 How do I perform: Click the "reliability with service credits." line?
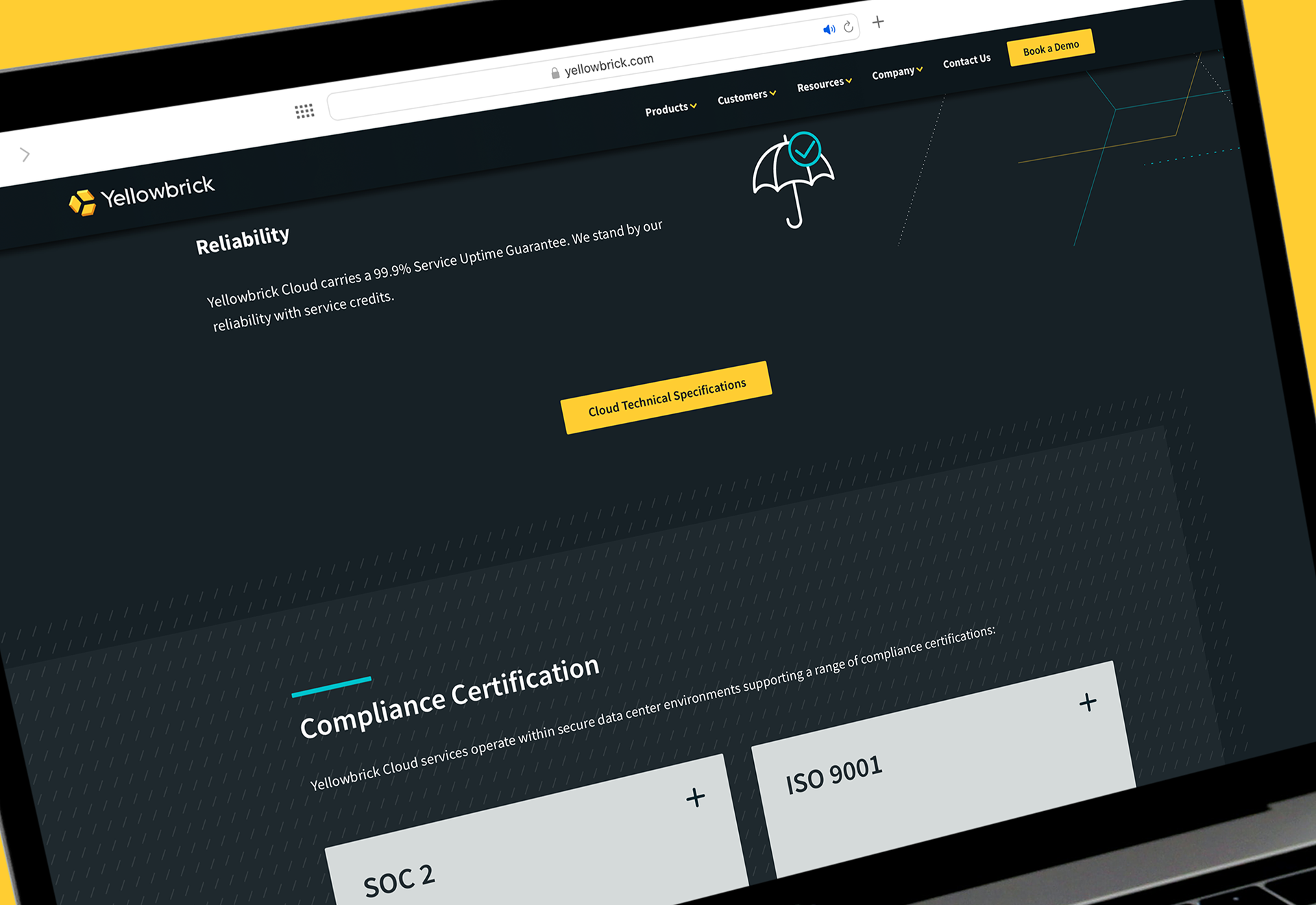(x=304, y=311)
